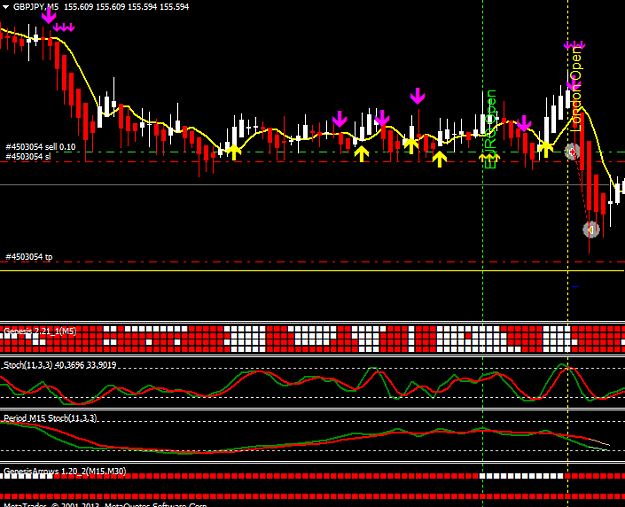The width and height of the screenshot is (625, 507).
Task: Open the chart menu triangle beside GBPJPY,M5
Action: point(6,7)
